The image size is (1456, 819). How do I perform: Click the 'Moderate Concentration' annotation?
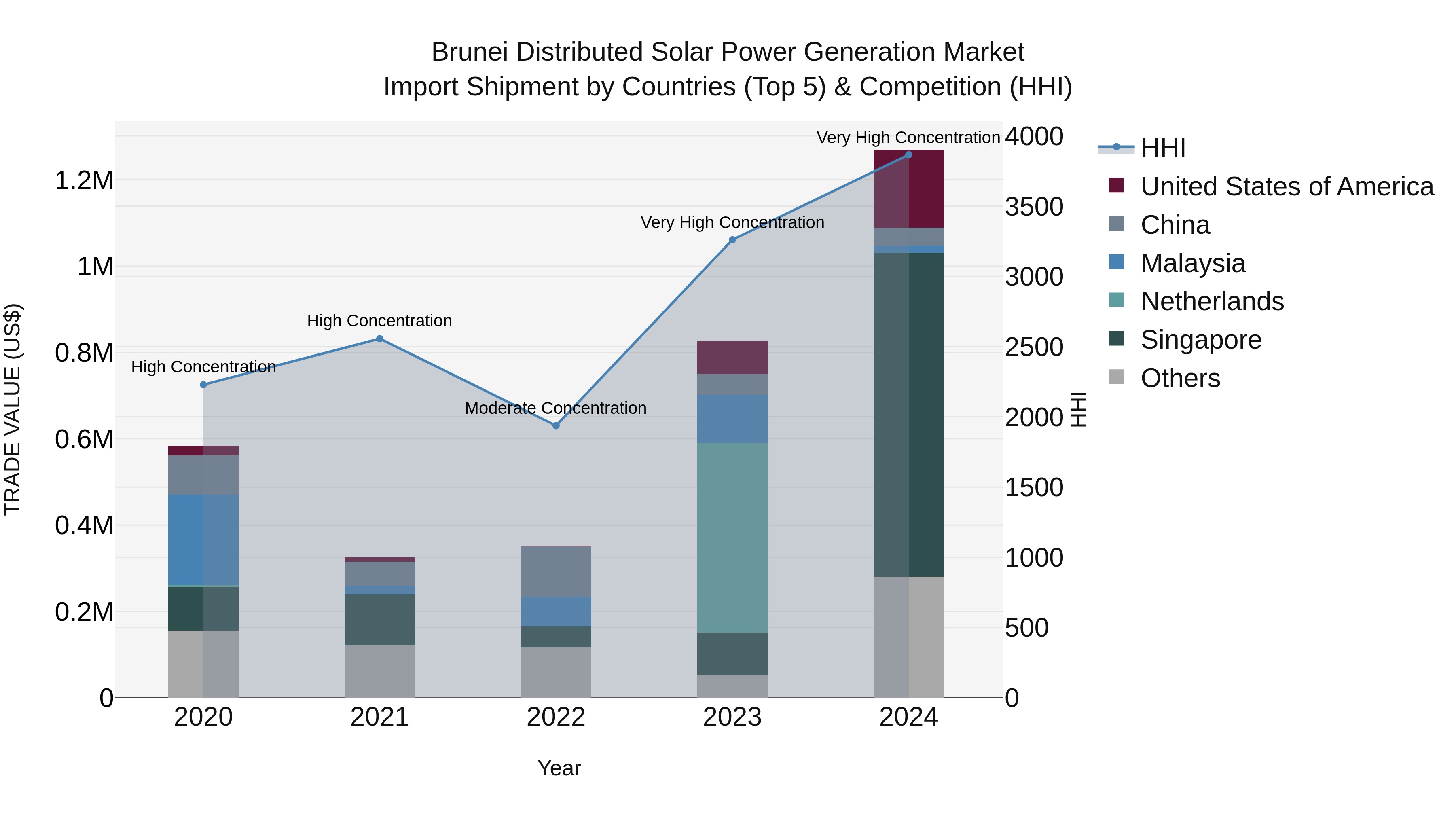(x=556, y=408)
